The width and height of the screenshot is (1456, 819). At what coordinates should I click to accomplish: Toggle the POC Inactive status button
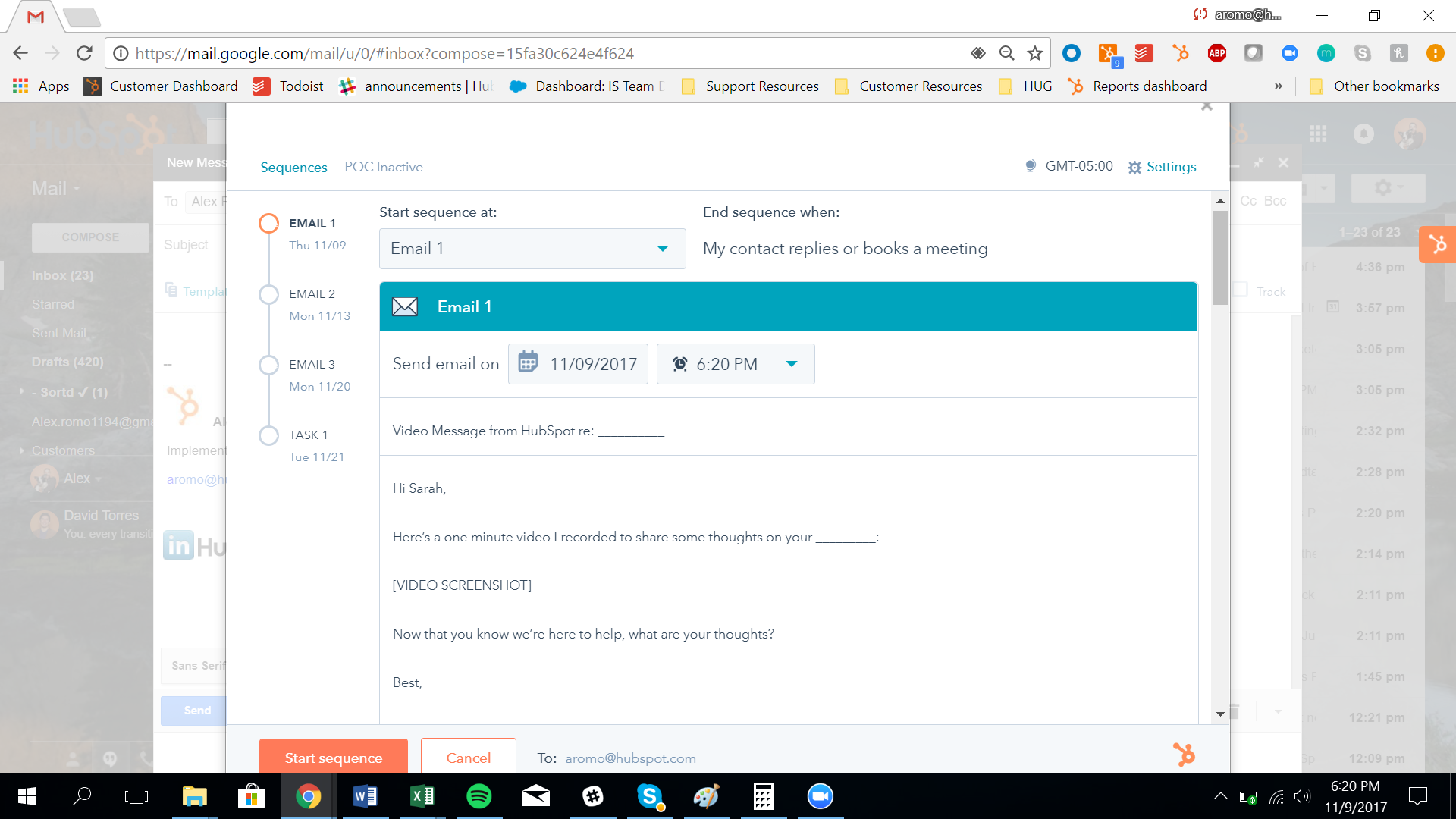point(384,167)
